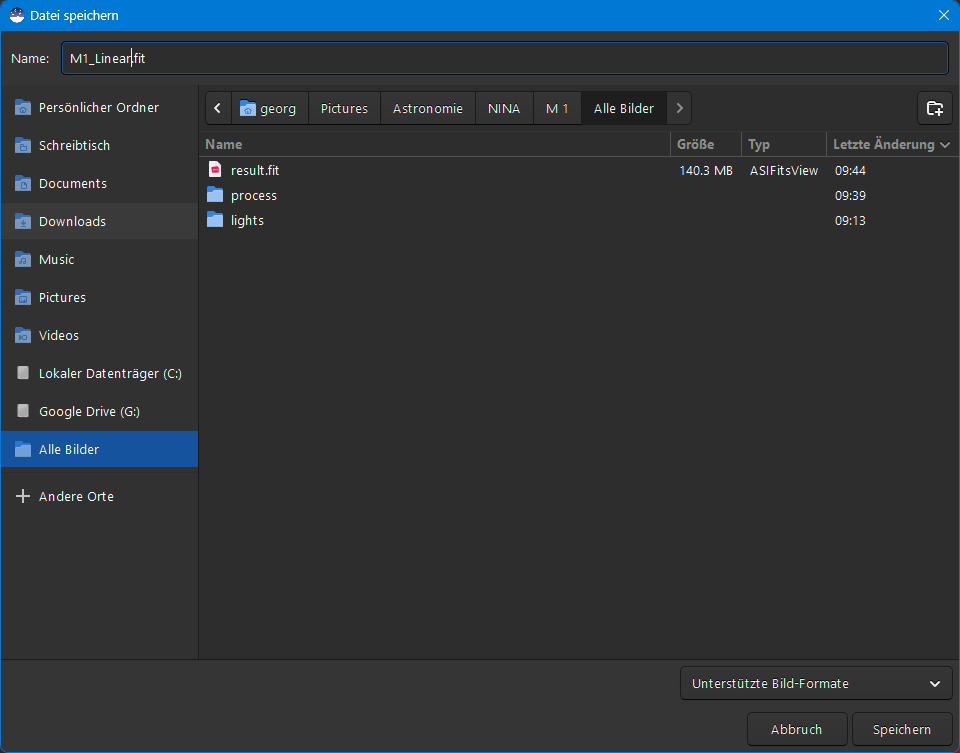Go to georg in the path bar
This screenshot has height=753, width=960.
pos(270,108)
